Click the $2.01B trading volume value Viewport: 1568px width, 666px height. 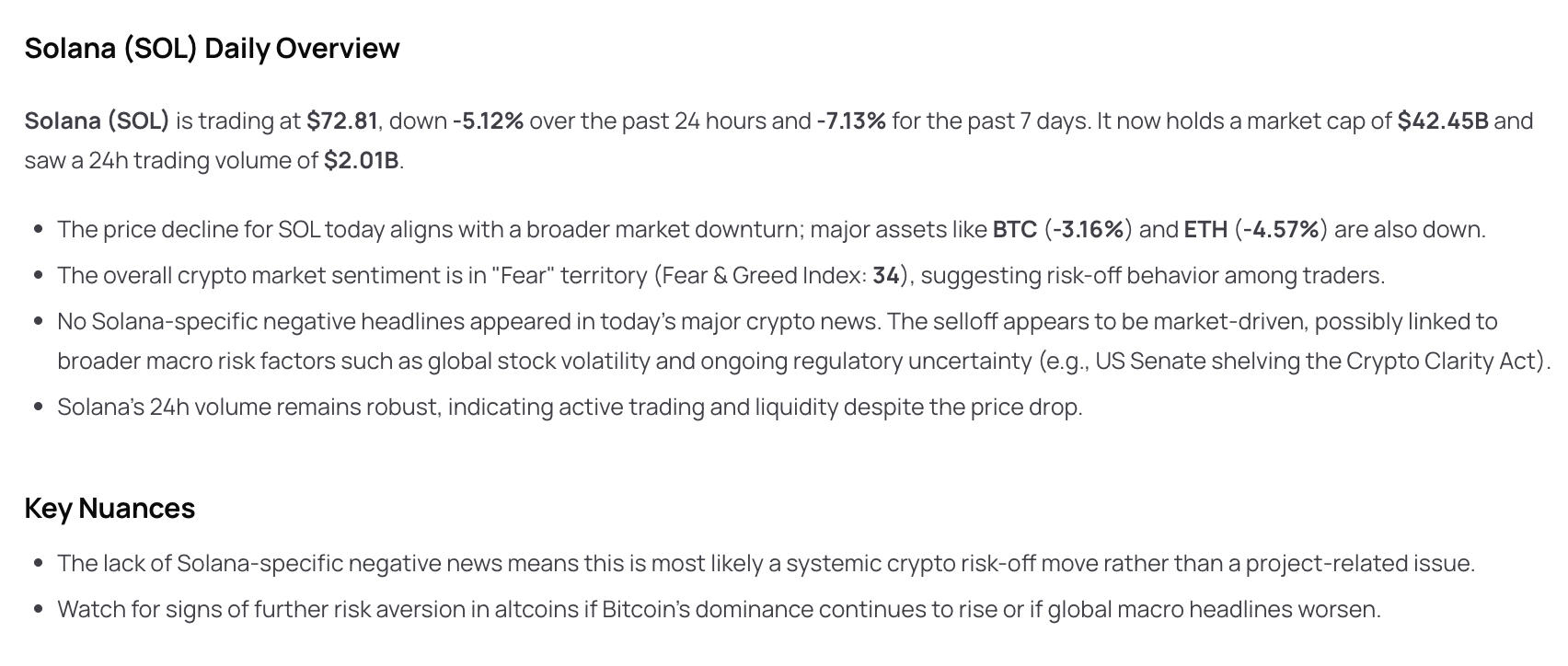point(362,160)
